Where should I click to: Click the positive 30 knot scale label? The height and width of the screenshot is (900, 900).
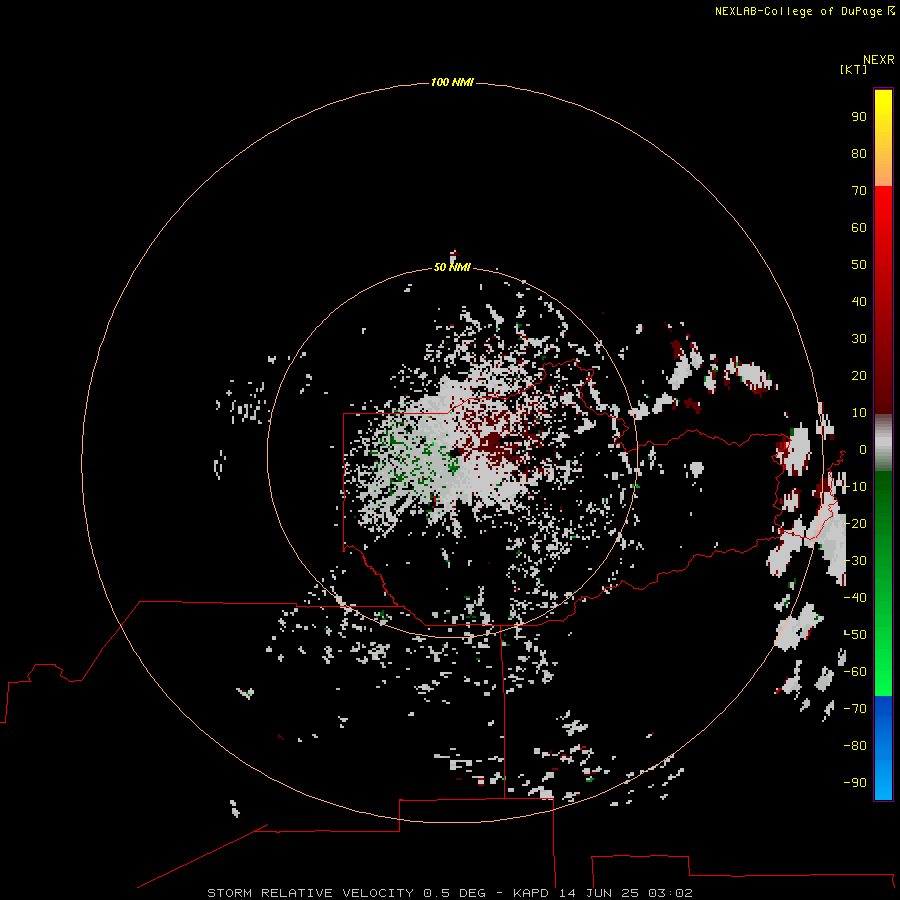[859, 339]
